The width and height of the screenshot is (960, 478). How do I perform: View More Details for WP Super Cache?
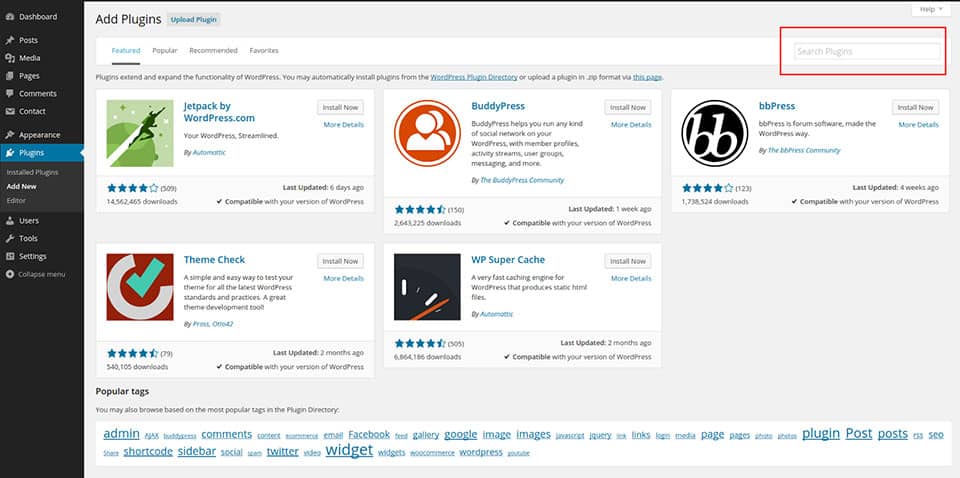click(x=631, y=278)
